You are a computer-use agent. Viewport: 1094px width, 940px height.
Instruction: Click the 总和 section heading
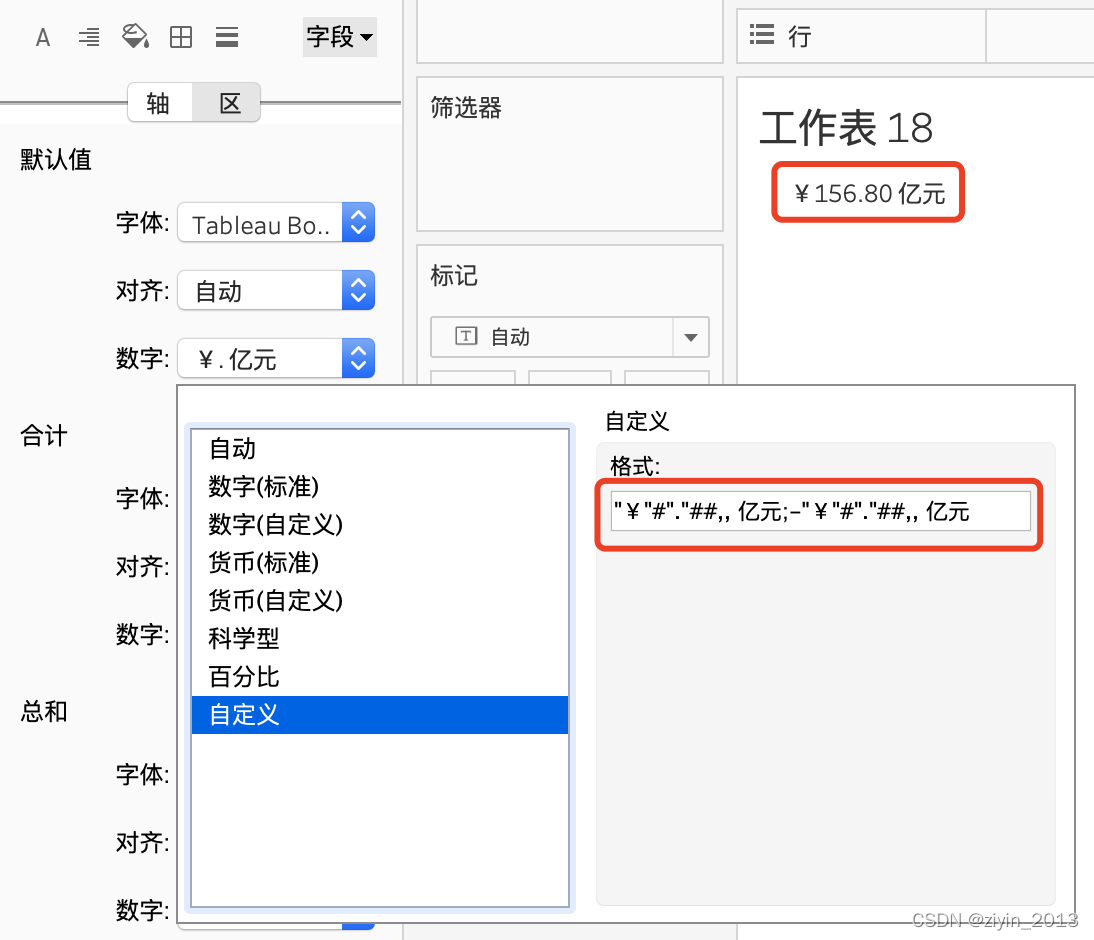point(44,712)
